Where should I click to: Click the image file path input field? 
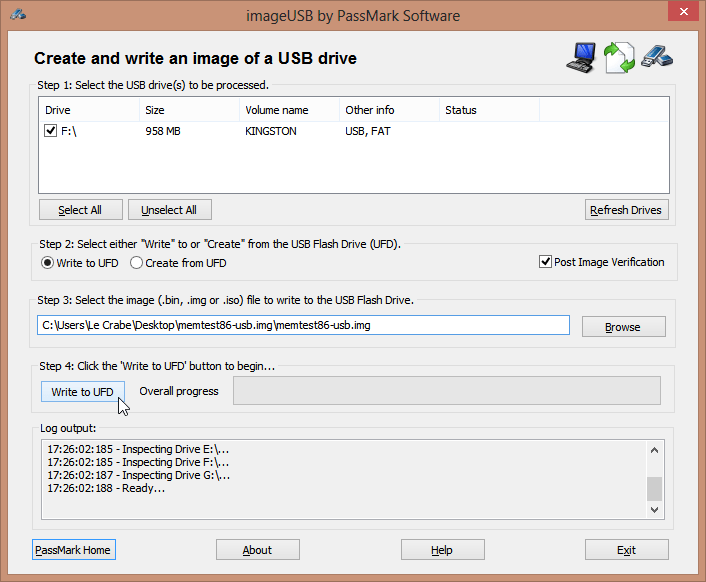click(303, 325)
